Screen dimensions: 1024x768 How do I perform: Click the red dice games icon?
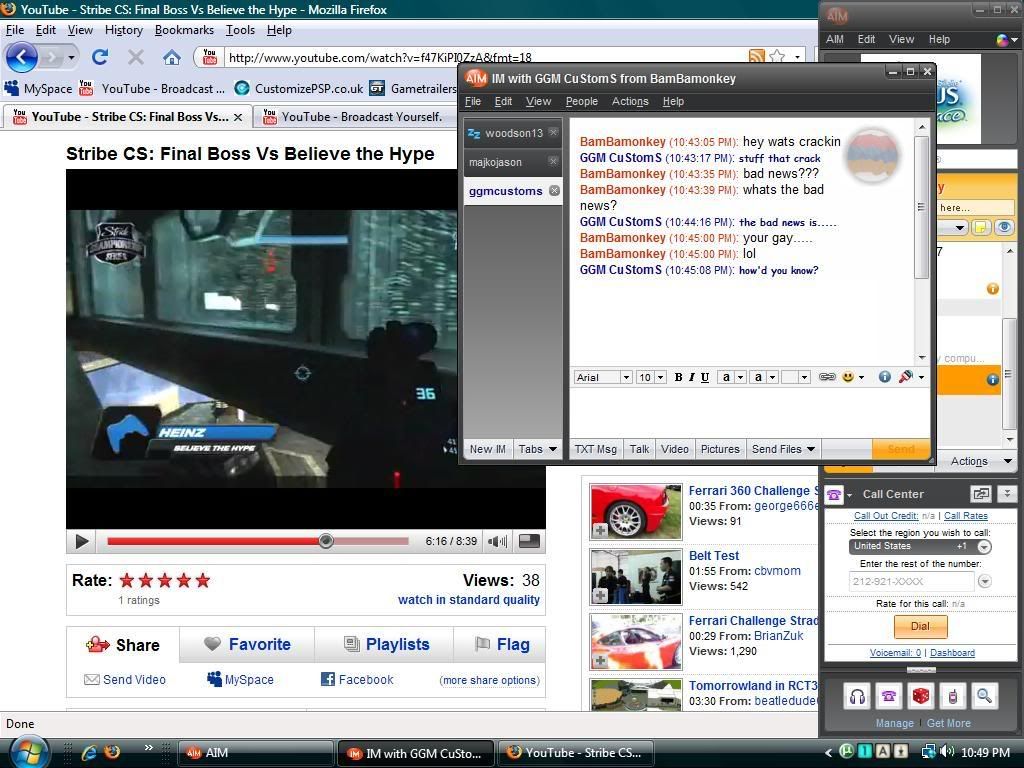(921, 697)
